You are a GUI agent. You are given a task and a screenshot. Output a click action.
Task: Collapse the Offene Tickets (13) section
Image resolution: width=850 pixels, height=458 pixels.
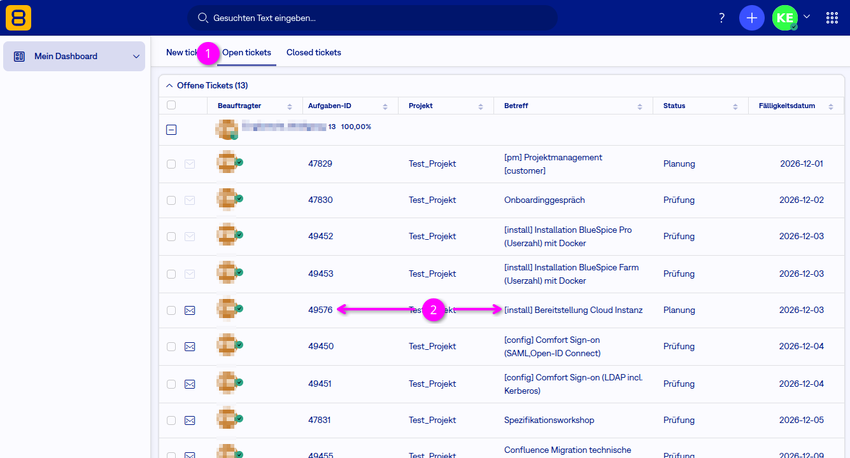[x=169, y=86]
